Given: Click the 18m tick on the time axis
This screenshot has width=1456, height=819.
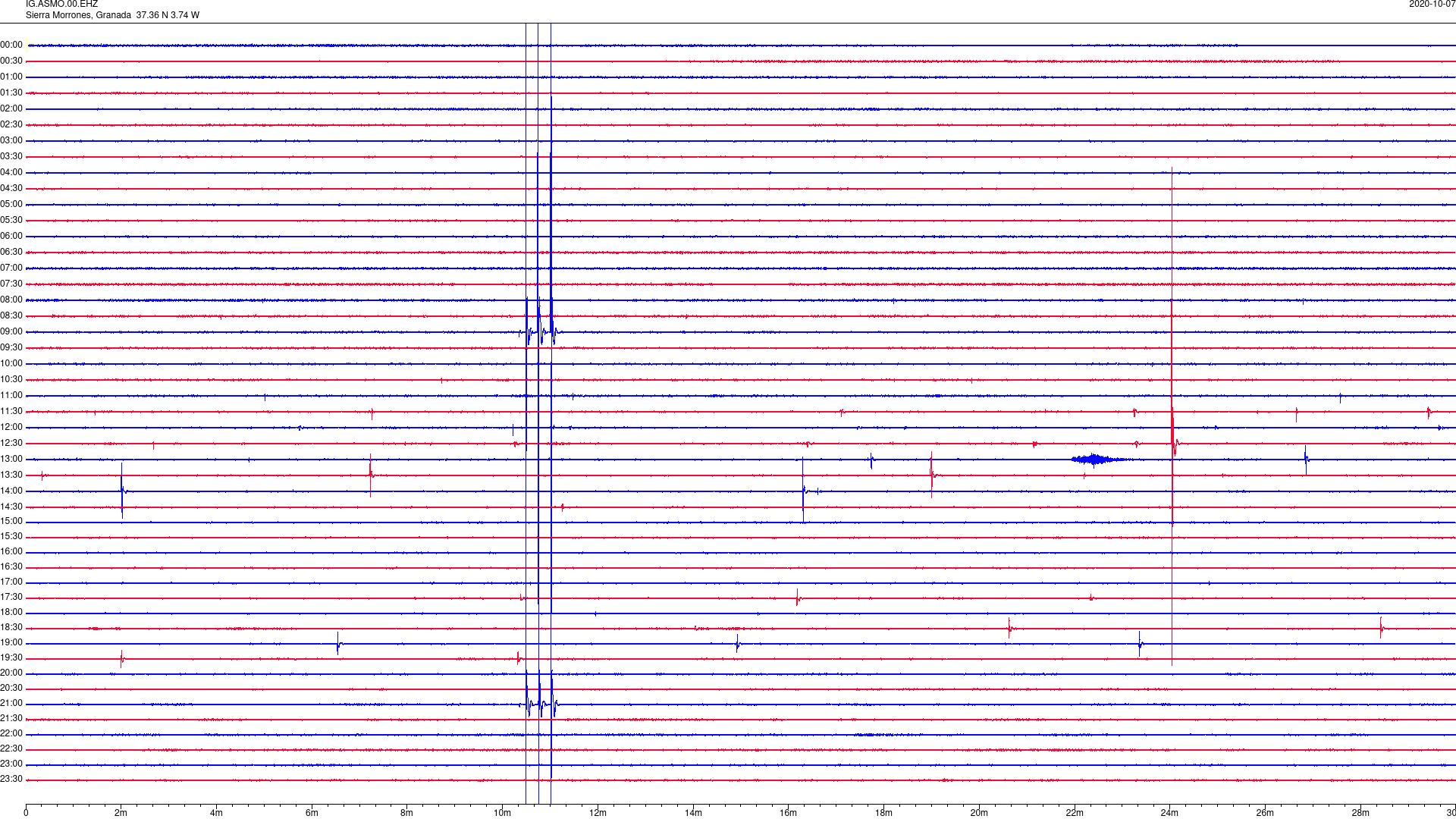Looking at the screenshot, I should [883, 814].
